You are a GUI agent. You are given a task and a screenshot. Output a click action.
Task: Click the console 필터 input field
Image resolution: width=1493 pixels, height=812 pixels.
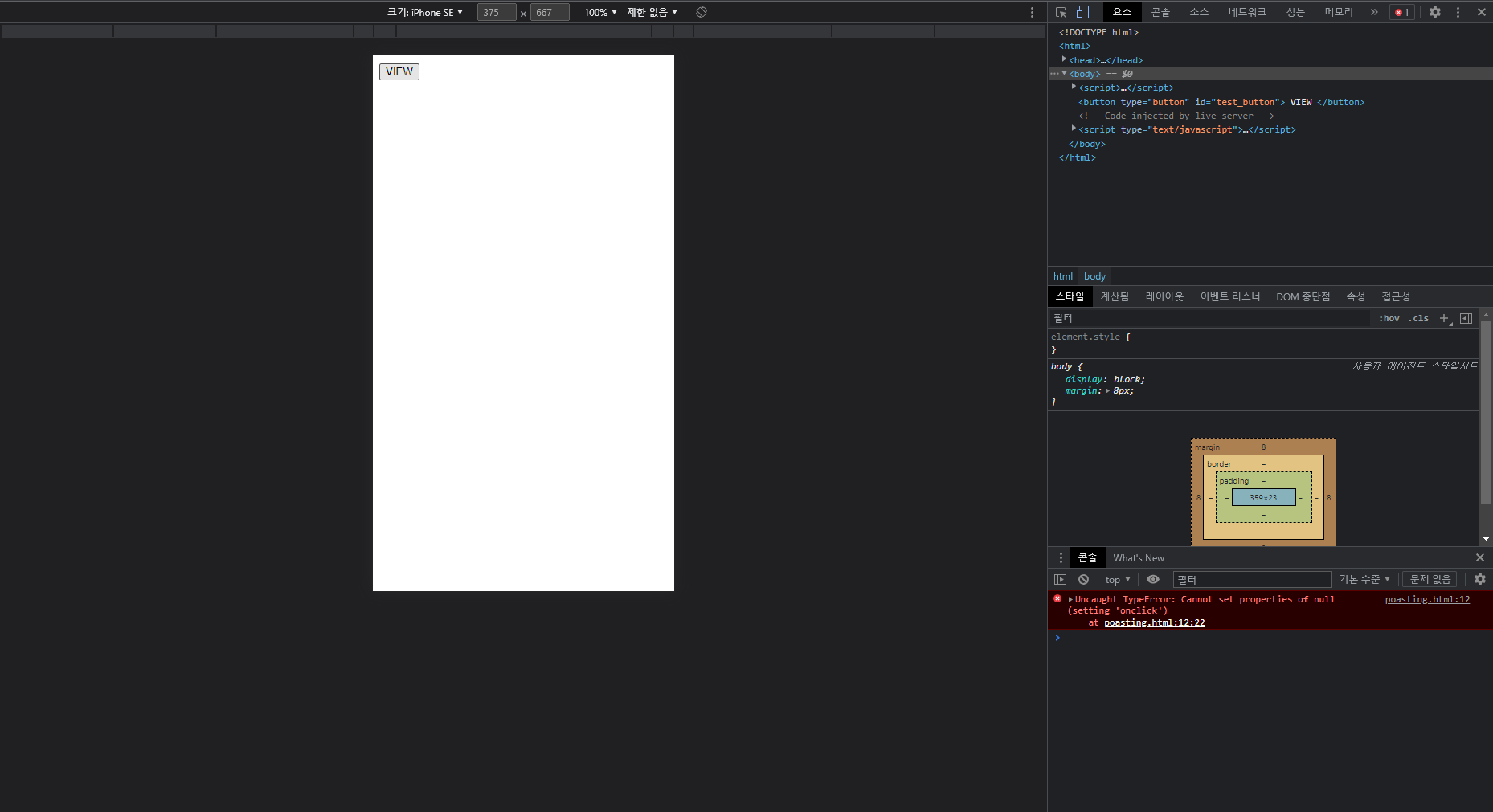click(1252, 579)
